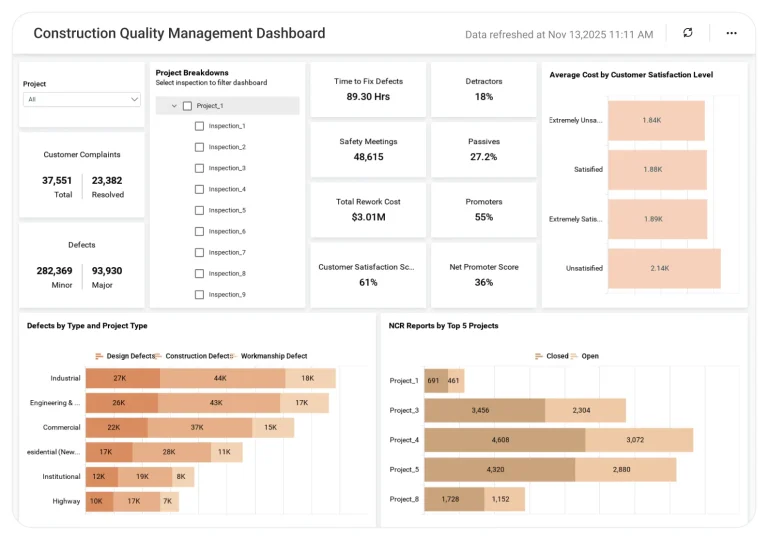Click Project_1 open 461 bar segment
The width and height of the screenshot is (768, 538).
(x=456, y=381)
